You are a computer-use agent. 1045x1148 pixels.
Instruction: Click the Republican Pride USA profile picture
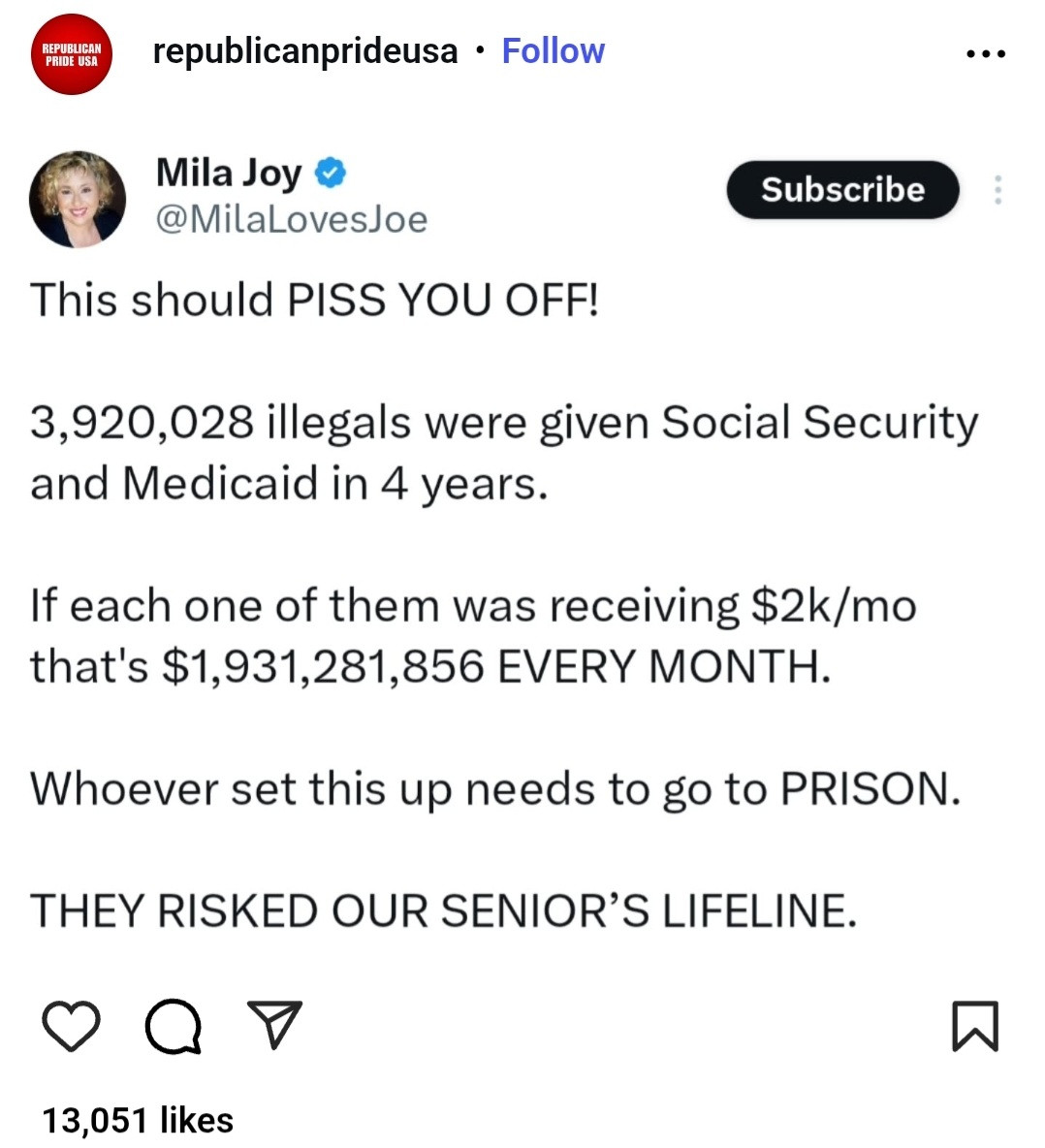pyautogui.click(x=72, y=54)
